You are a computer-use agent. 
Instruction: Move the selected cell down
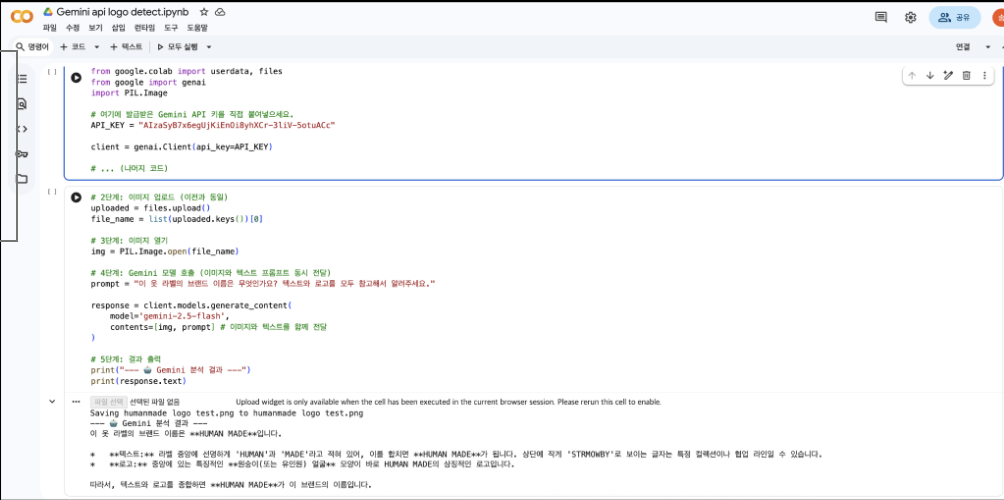tap(929, 75)
